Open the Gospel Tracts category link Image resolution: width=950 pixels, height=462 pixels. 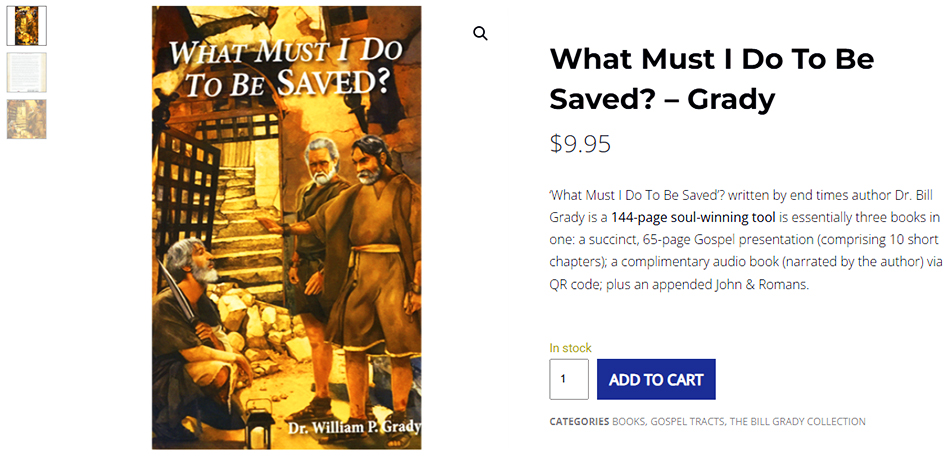coord(686,422)
